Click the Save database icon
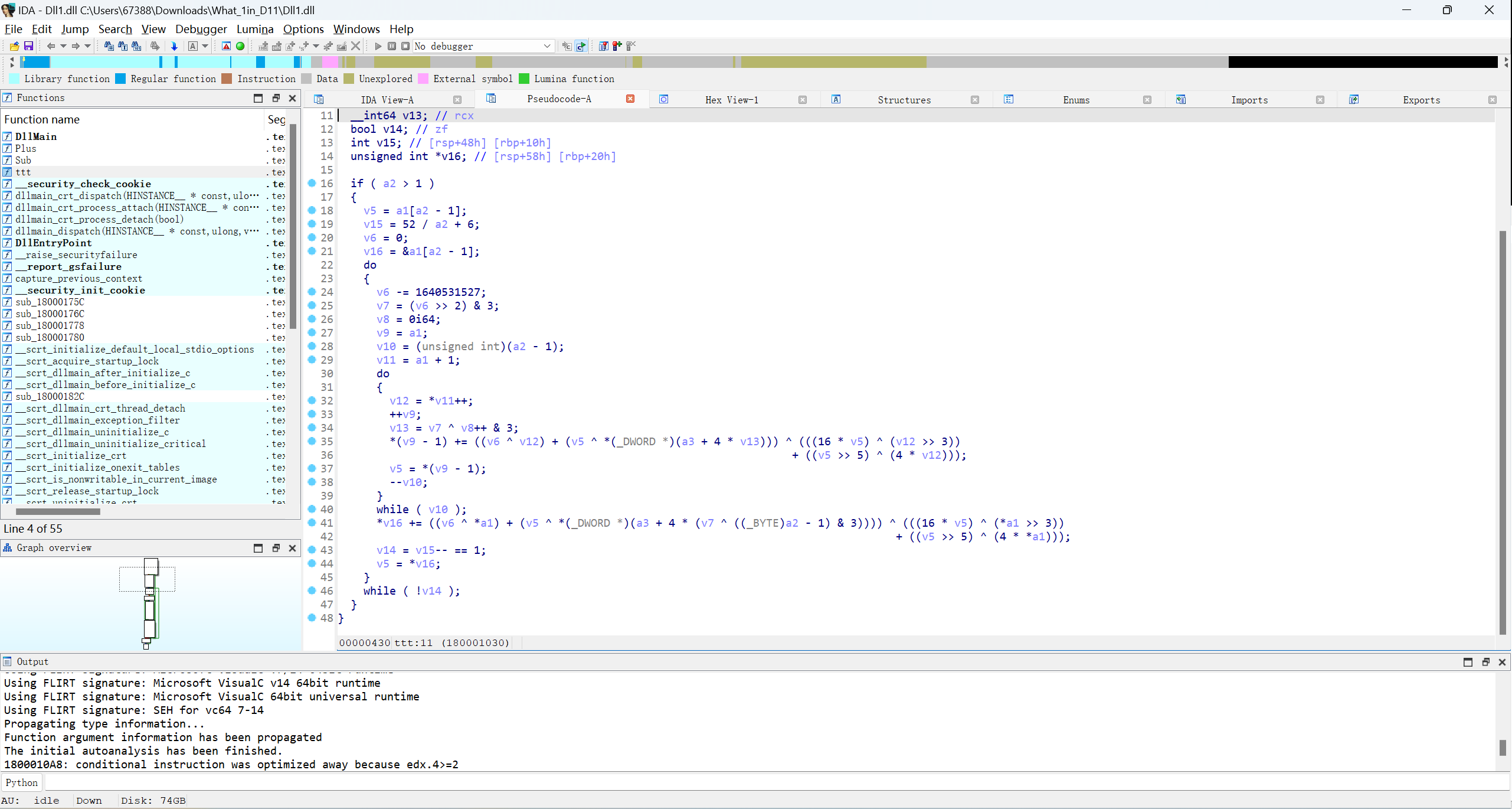Screen dimensions: 1512x809 (x=28, y=46)
